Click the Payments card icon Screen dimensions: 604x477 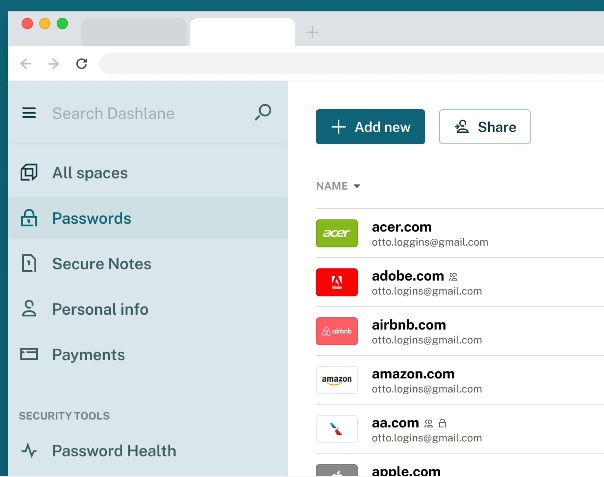click(29, 354)
